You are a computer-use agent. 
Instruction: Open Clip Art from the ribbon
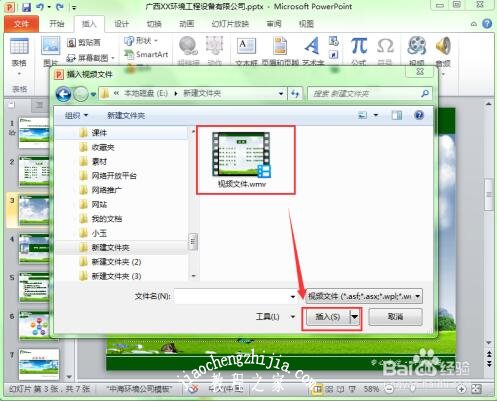point(84,43)
